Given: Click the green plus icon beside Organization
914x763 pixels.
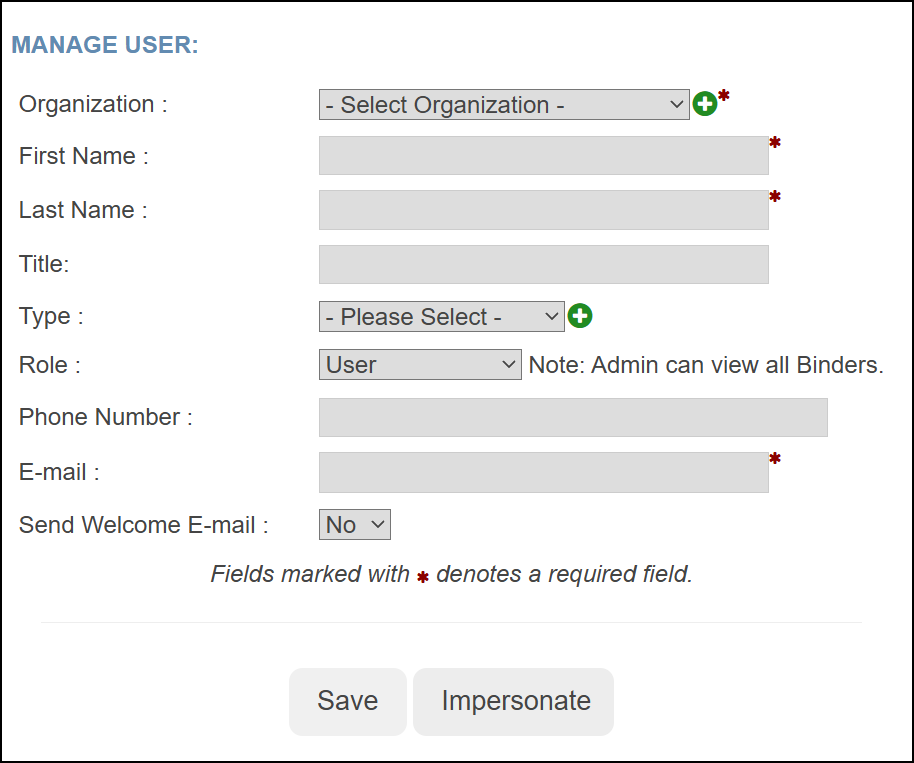Looking at the screenshot, I should (705, 104).
